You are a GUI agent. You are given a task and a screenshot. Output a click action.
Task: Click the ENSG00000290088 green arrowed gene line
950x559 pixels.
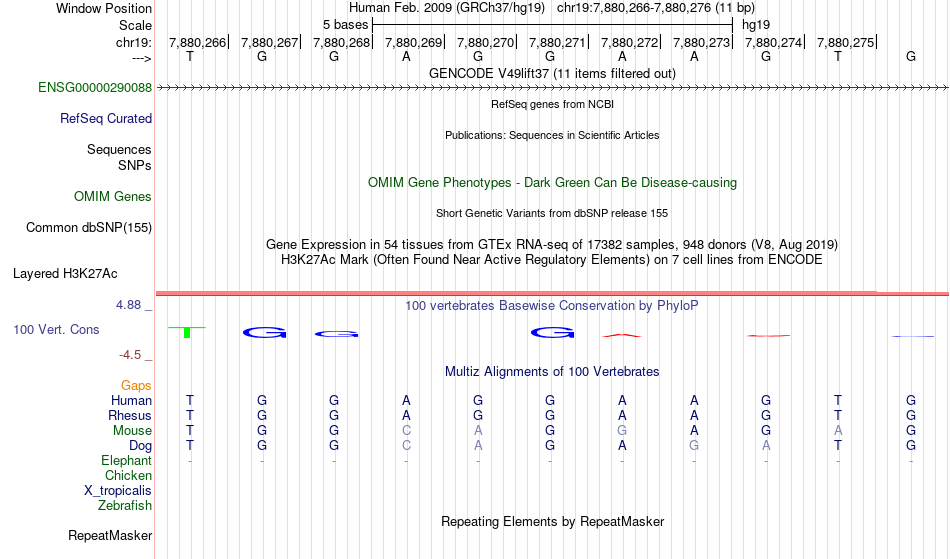(553, 88)
